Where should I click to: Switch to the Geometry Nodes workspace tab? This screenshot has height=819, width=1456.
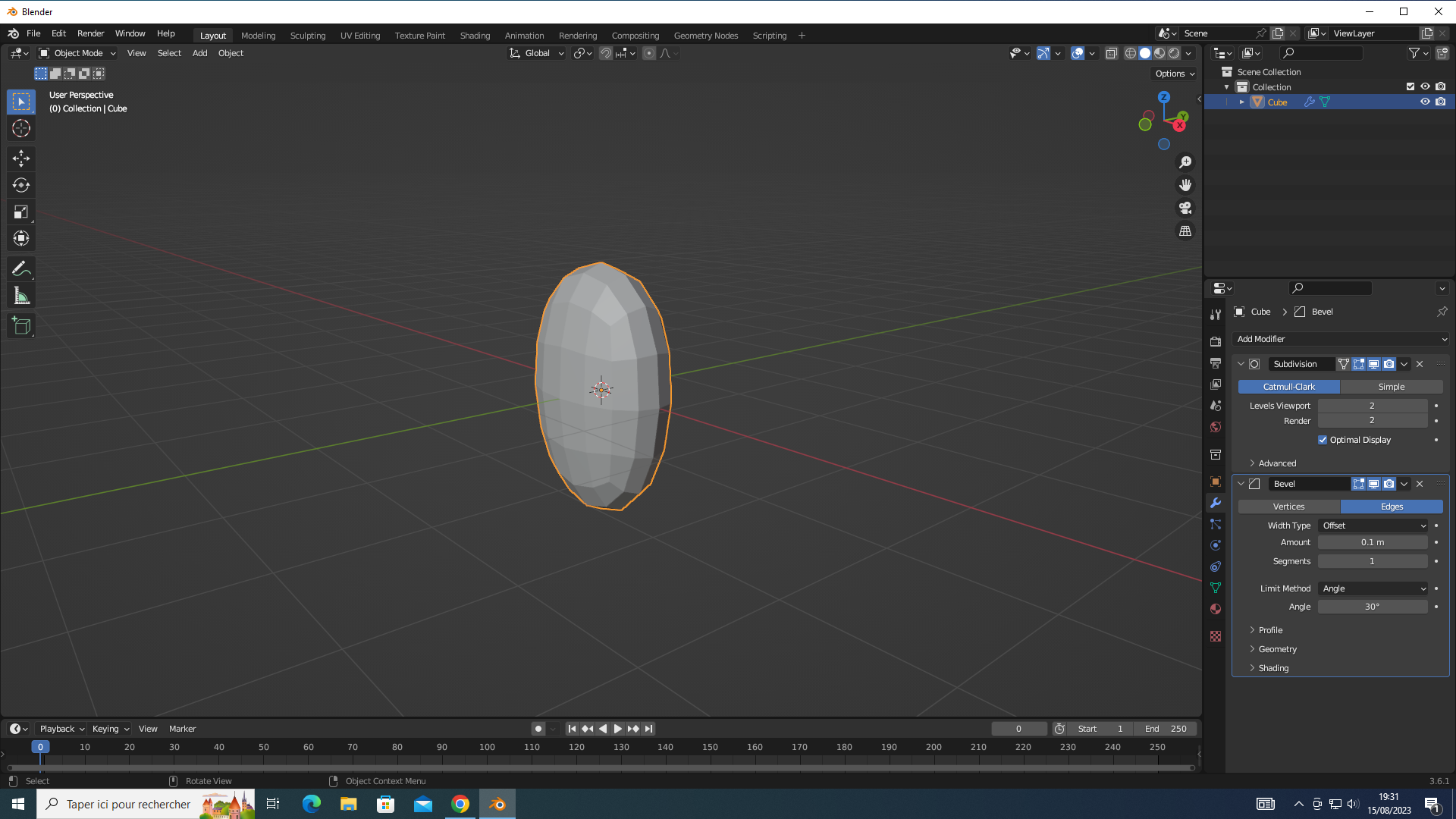tap(705, 36)
